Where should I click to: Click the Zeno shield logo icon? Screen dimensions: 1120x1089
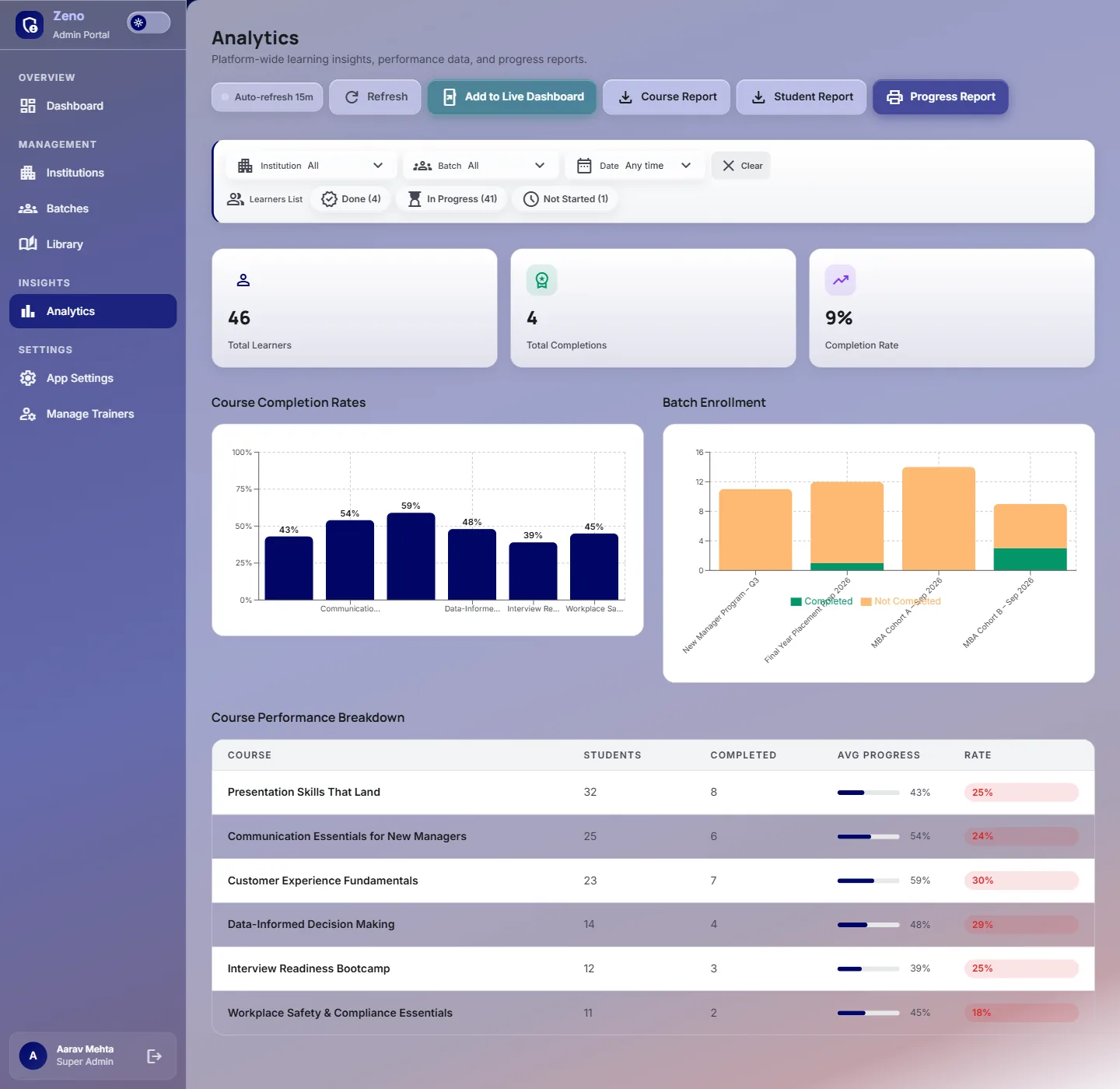[x=30, y=25]
